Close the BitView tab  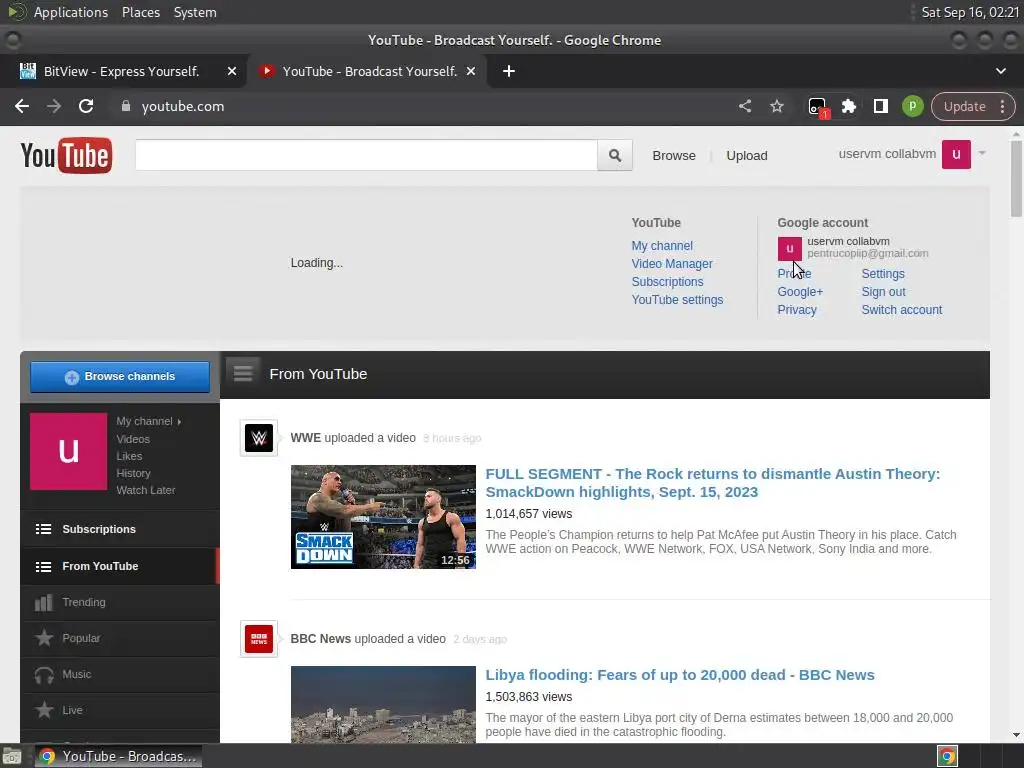point(231,71)
